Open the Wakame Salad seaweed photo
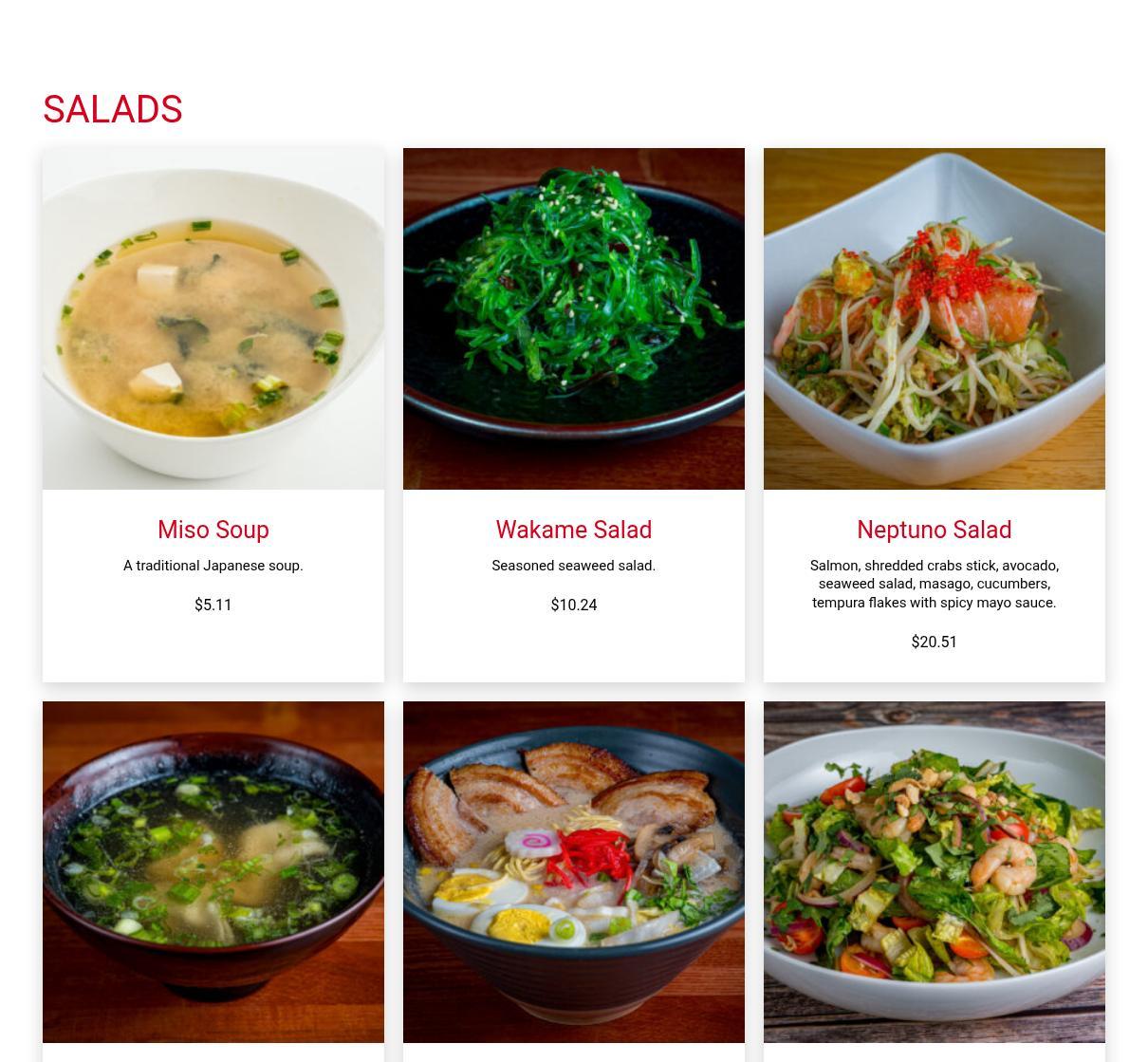 tap(574, 319)
